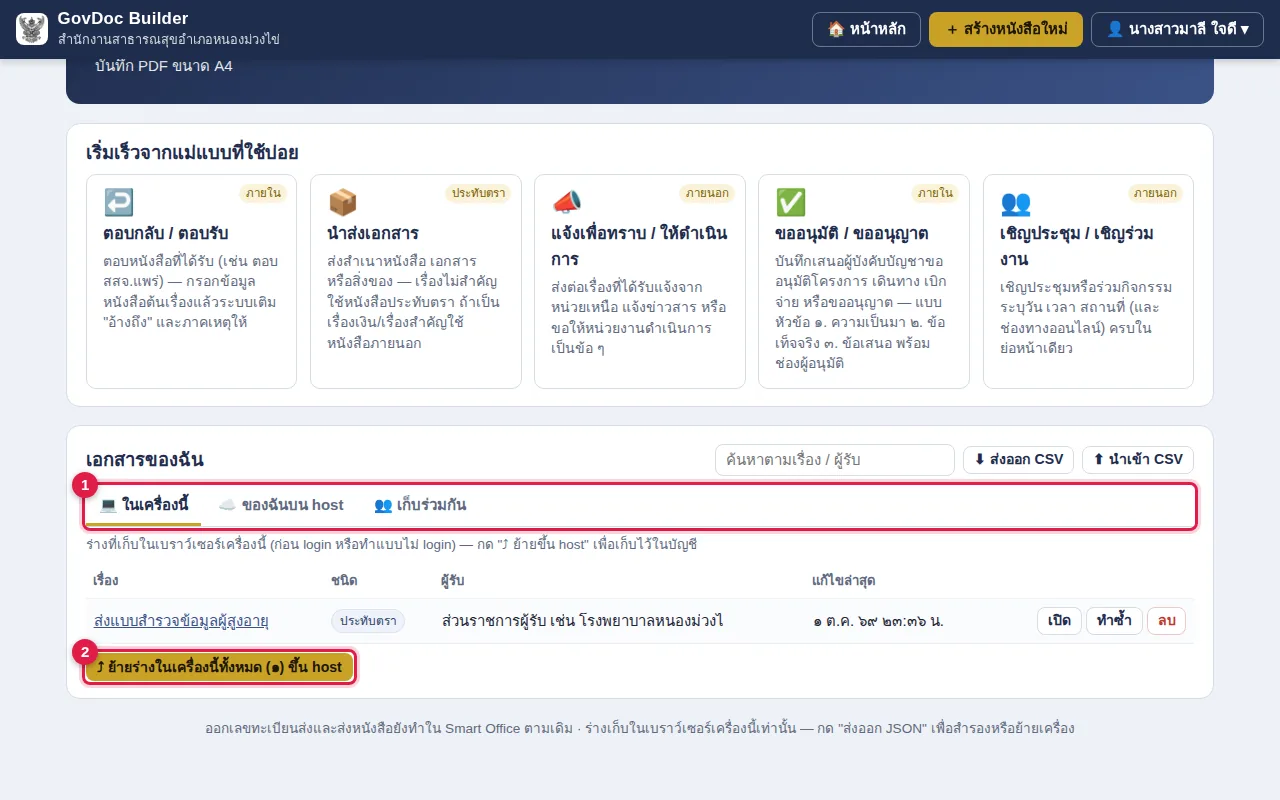Select the แจ้งเพื่อทราบ / ให้ดำเนินการ template title
Viewport: 1280px width, 800px height.
tap(639, 246)
